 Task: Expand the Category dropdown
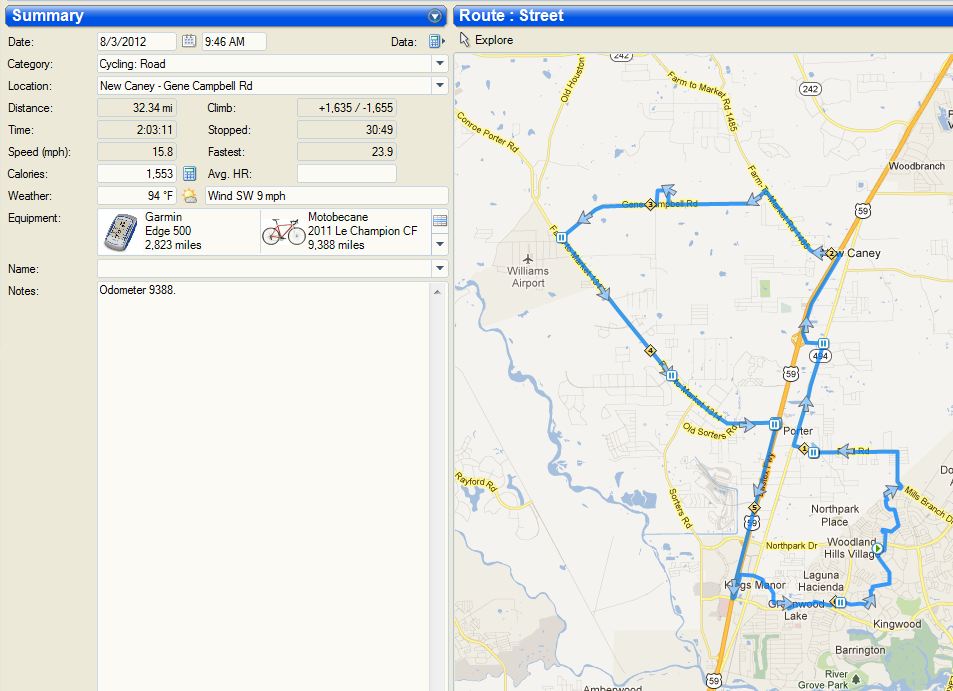tap(439, 63)
